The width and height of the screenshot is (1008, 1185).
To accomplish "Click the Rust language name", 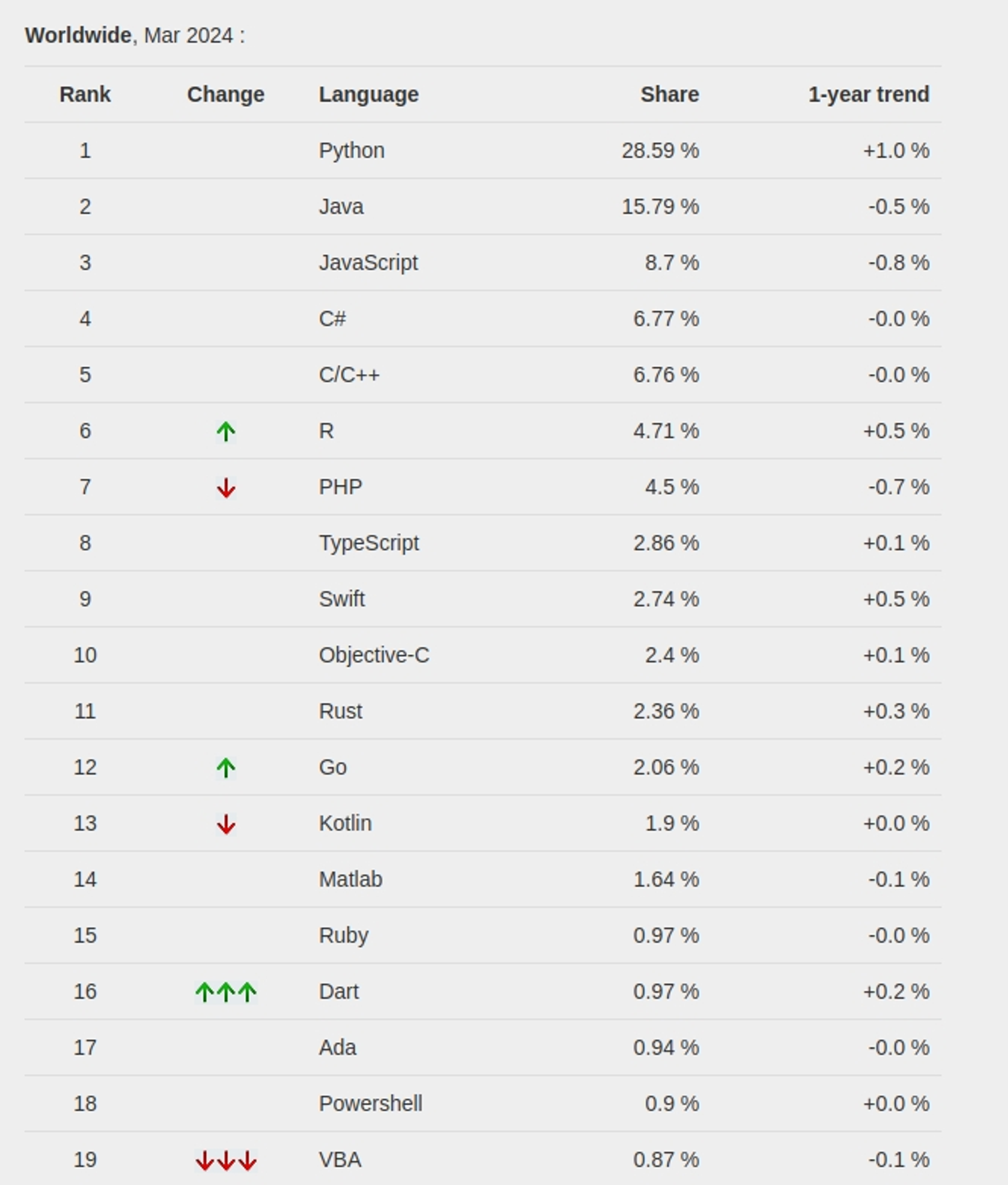I will point(341,711).
